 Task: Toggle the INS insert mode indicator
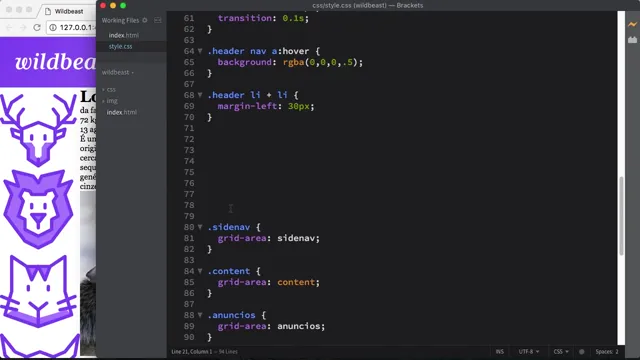click(500, 351)
